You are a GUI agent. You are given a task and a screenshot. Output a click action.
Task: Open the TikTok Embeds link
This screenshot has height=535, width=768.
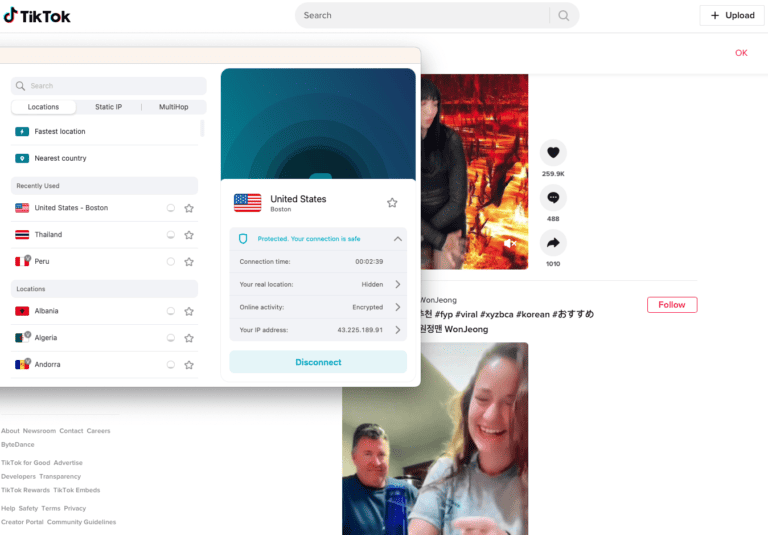pos(76,490)
